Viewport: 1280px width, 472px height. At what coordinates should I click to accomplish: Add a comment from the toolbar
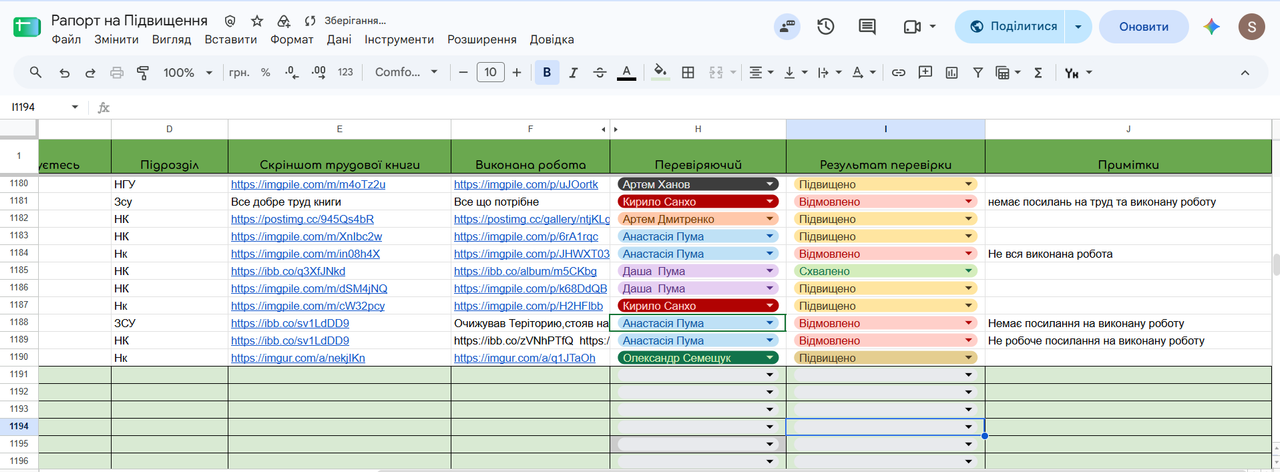click(x=925, y=72)
